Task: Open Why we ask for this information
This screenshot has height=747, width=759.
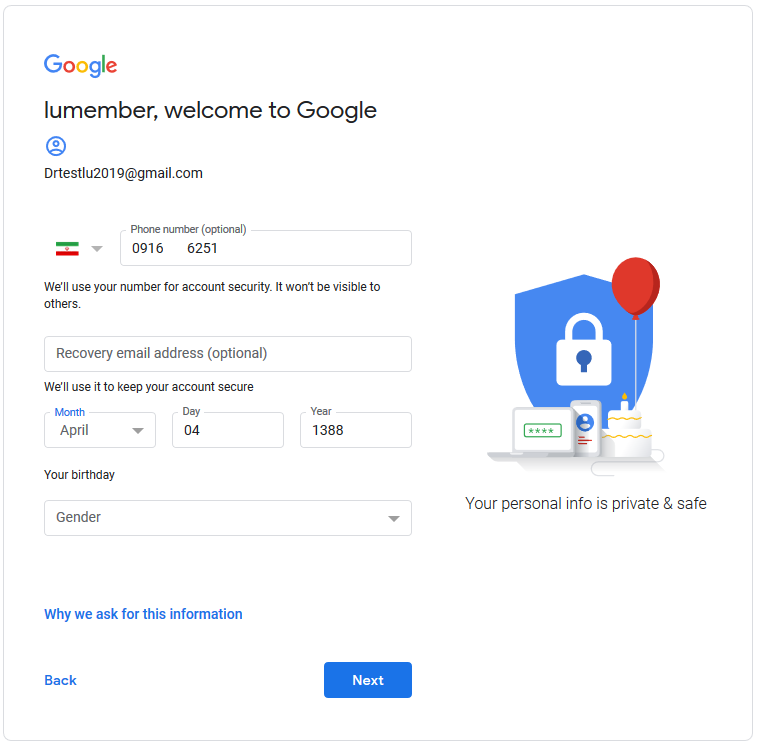Action: [143, 614]
